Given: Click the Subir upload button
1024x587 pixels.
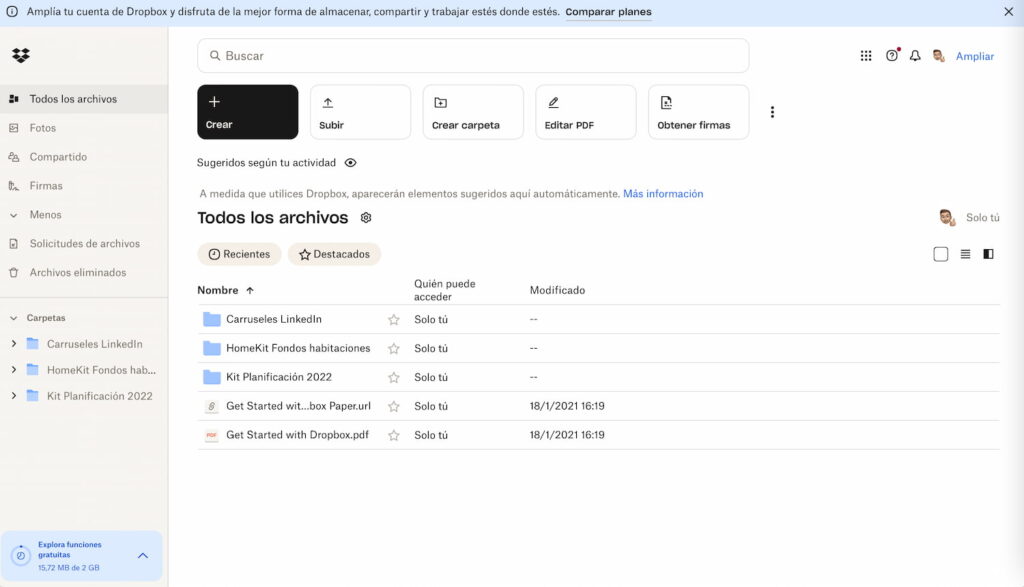Looking at the screenshot, I should coord(360,112).
